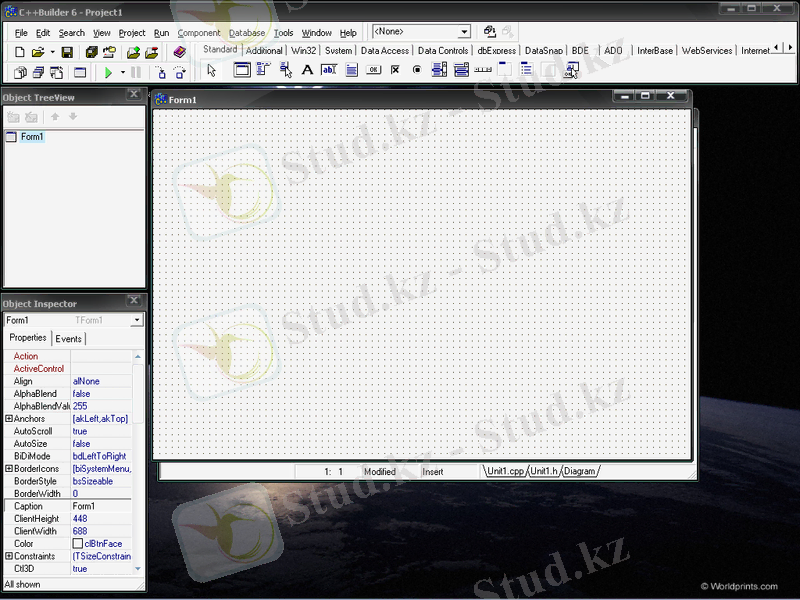Select the ComboBox component icon

[461, 70]
